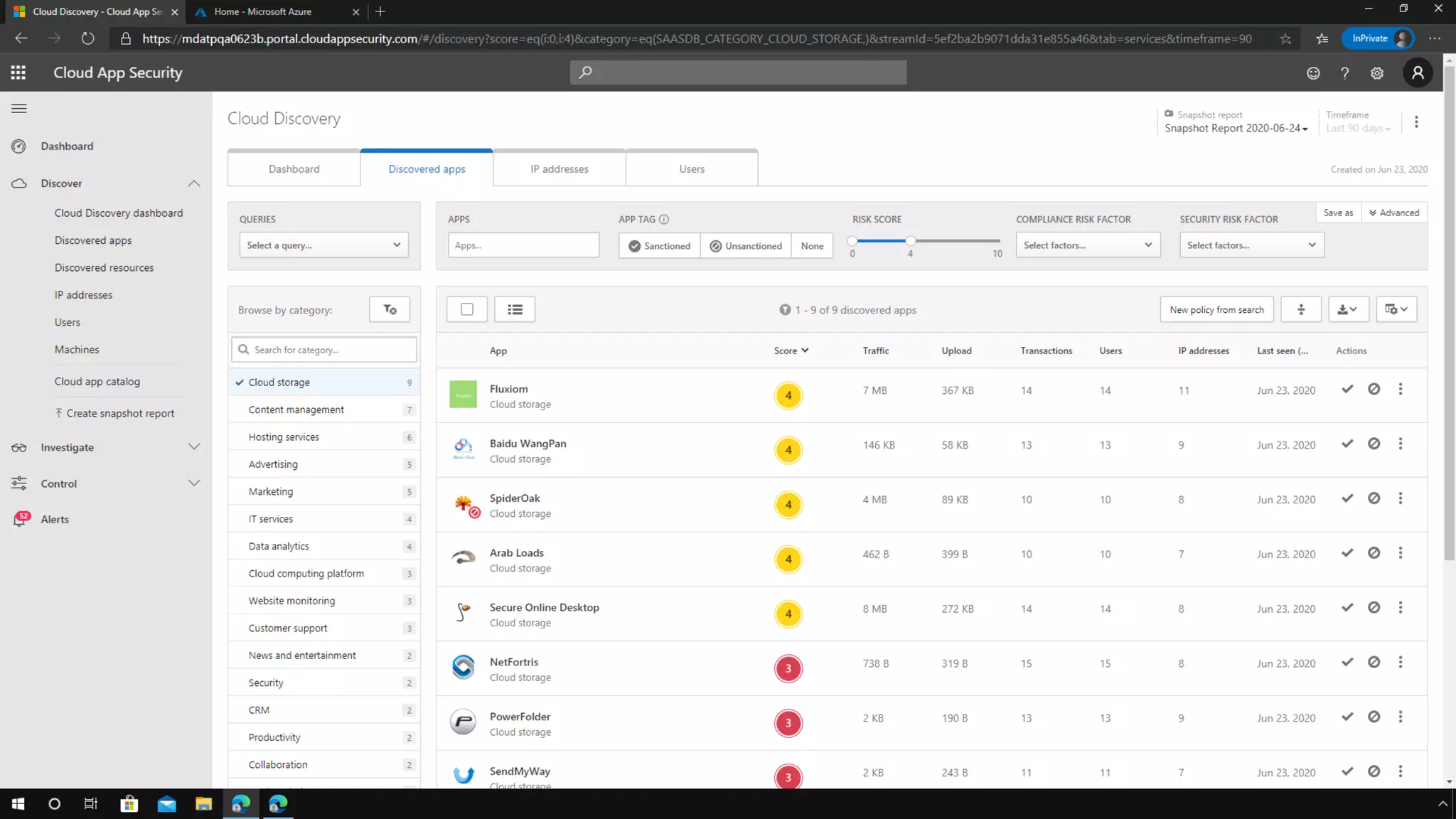Viewport: 1456px width, 819px height.
Task: Open the Users tab
Action: (x=691, y=169)
